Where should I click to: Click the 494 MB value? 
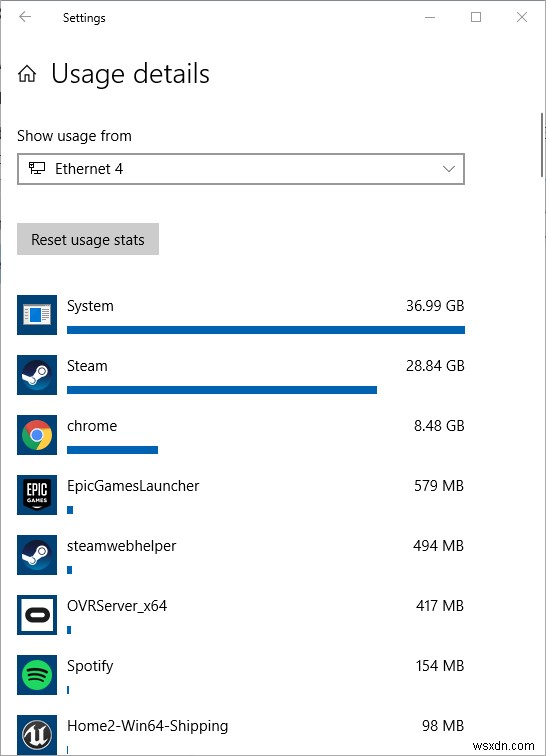tap(438, 546)
